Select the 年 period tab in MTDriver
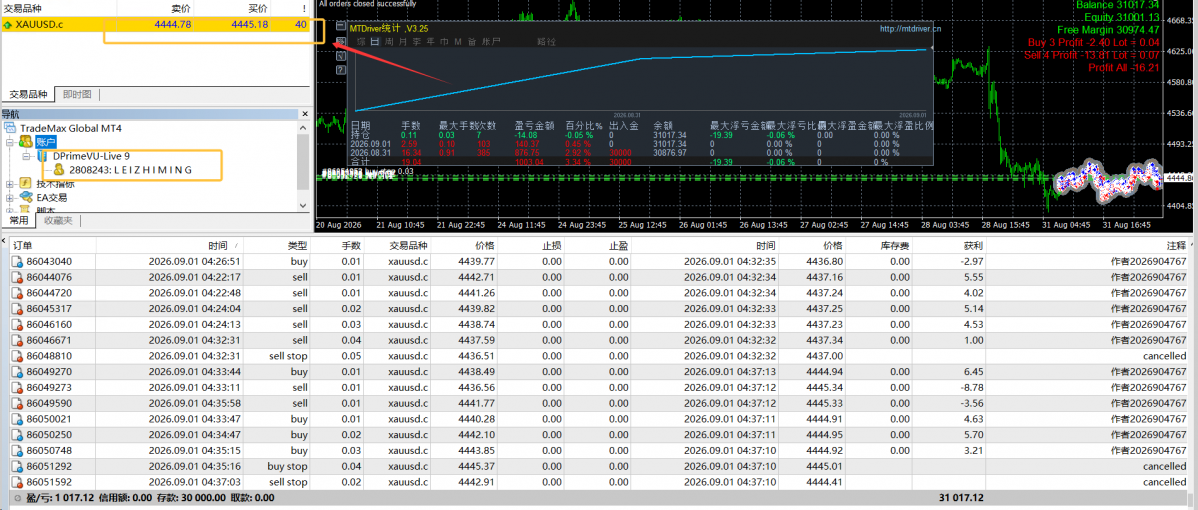 pos(430,41)
